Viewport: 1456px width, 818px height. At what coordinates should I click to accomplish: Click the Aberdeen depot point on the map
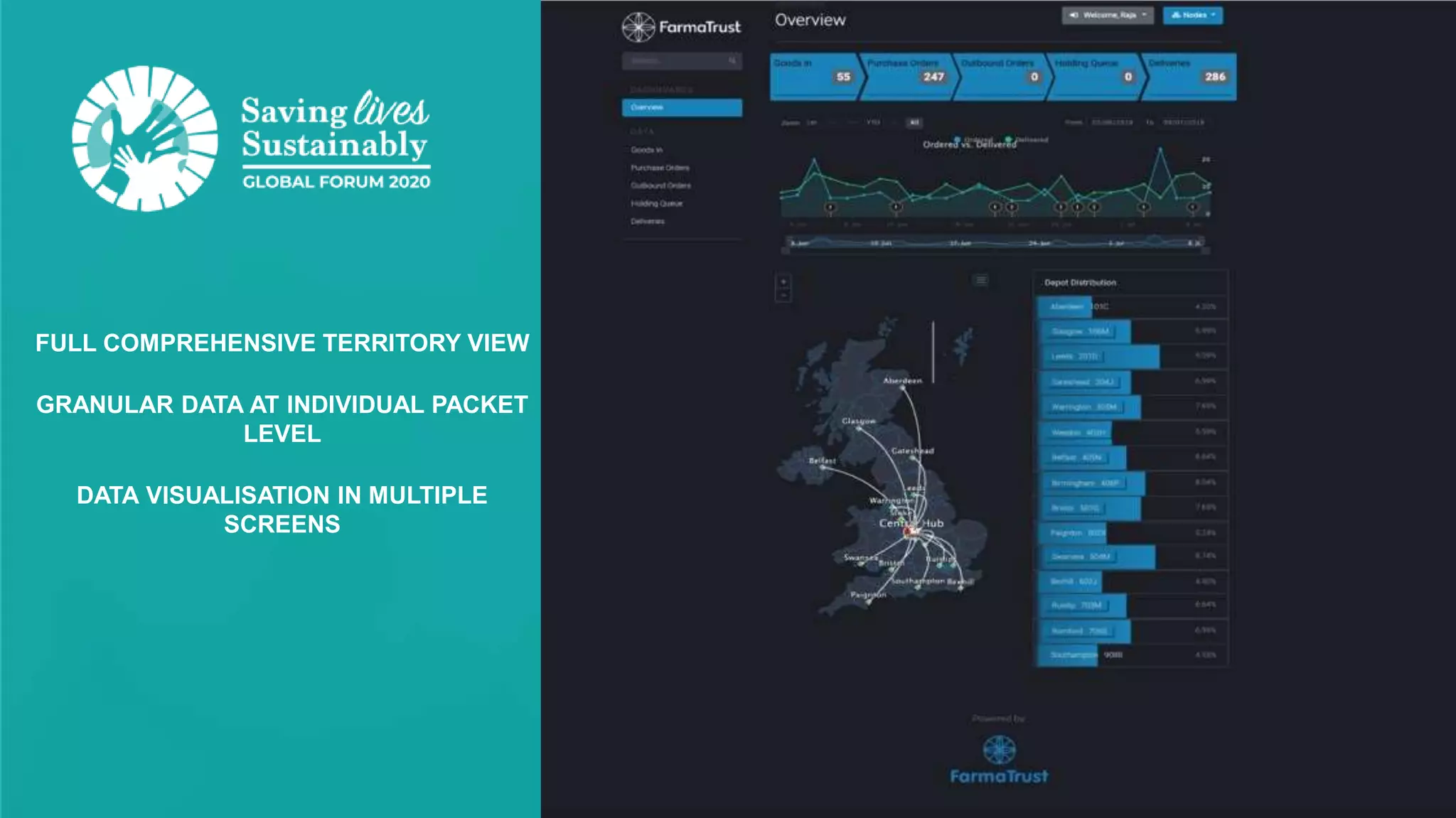coord(903,389)
